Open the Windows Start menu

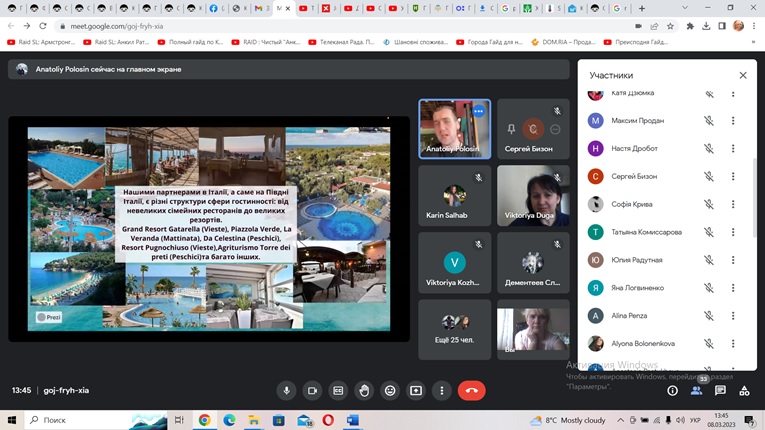pyautogui.click(x=12, y=420)
